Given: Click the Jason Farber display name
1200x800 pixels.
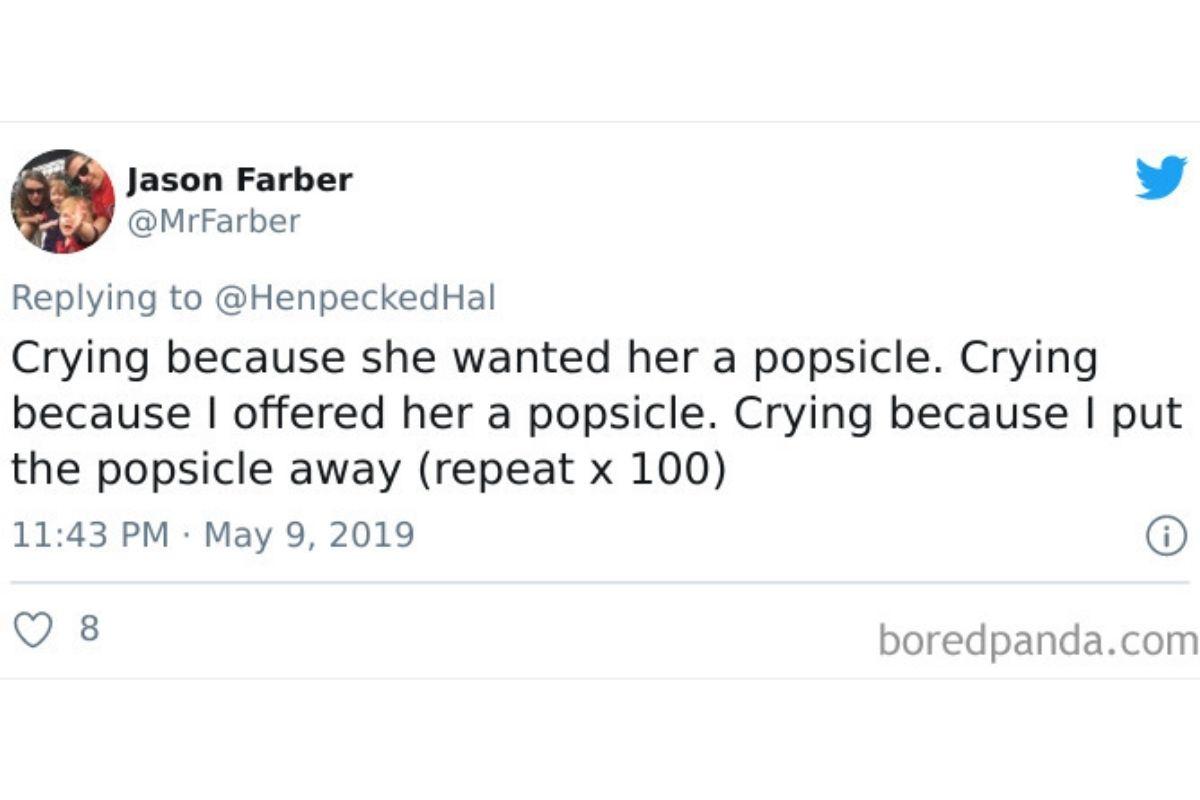Looking at the screenshot, I should pyautogui.click(x=239, y=180).
